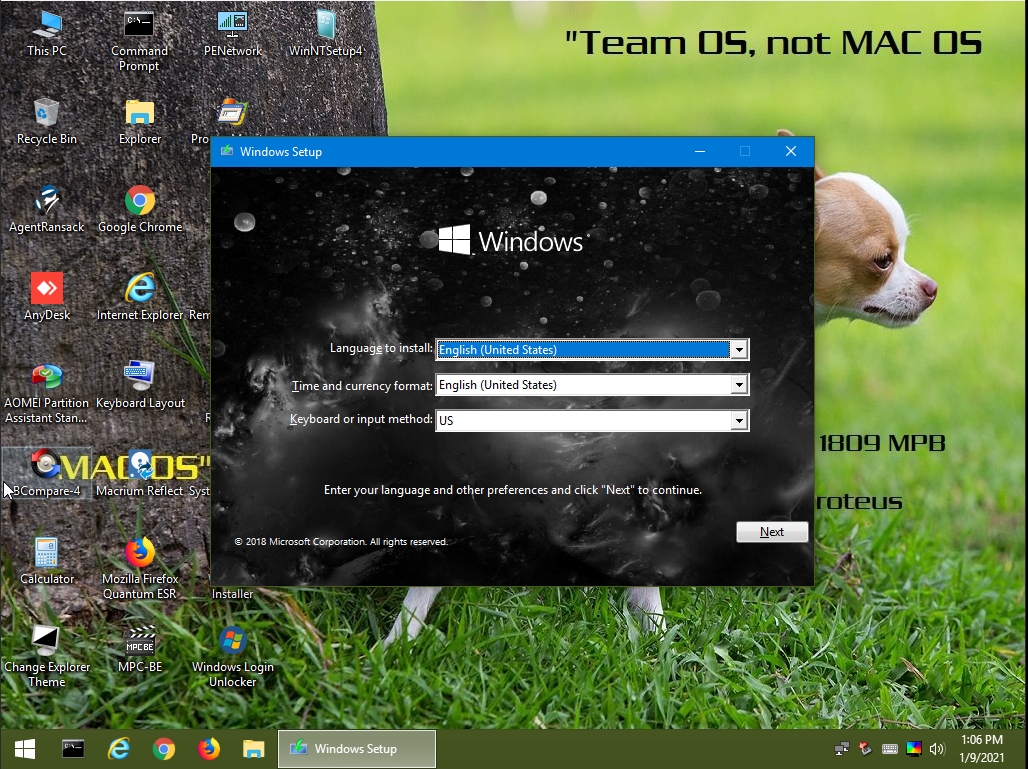Select the WinNTSetup4 desktop icon
Screen dimensions: 1028x769
click(325, 33)
